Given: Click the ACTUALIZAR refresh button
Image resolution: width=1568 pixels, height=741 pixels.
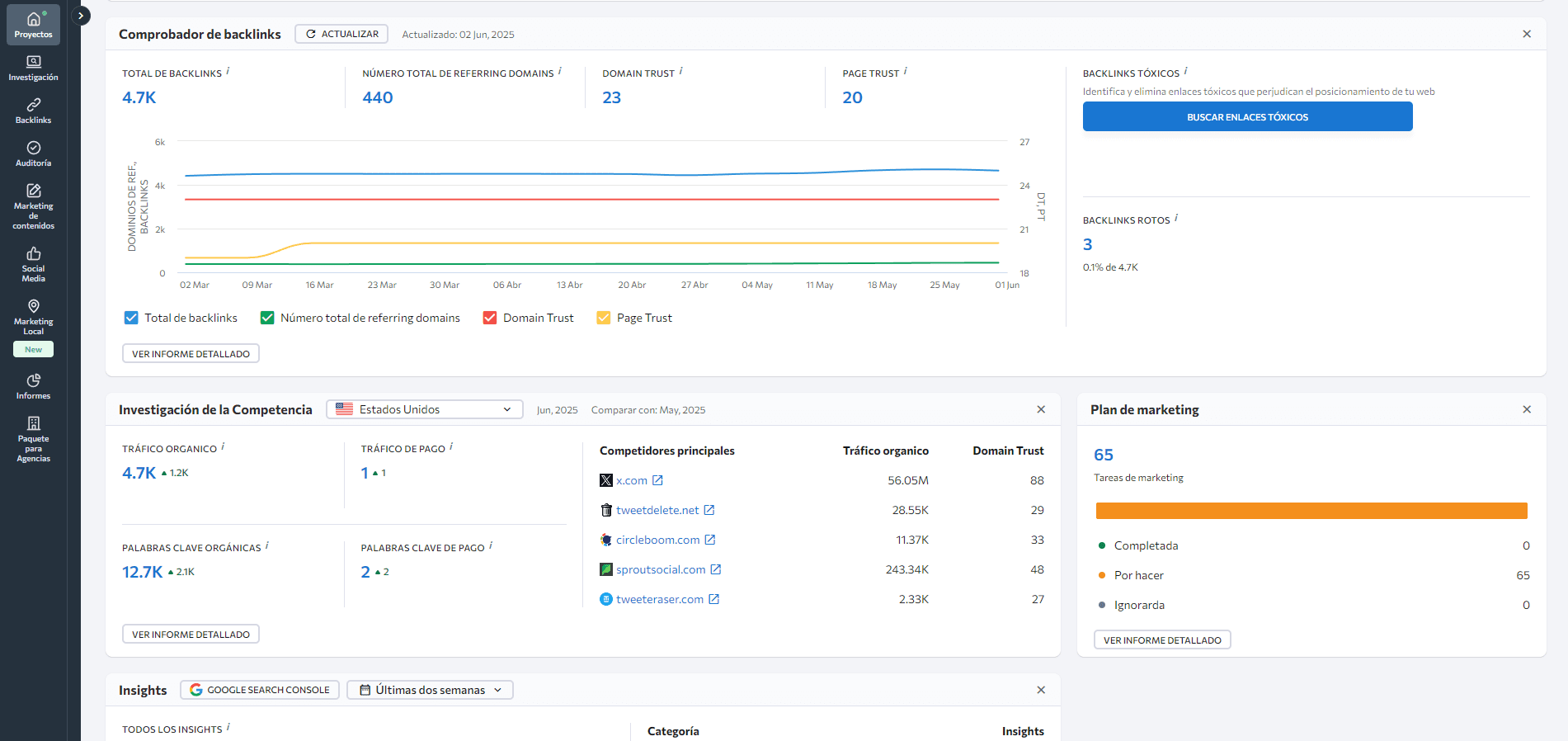Looking at the screenshot, I should [341, 34].
